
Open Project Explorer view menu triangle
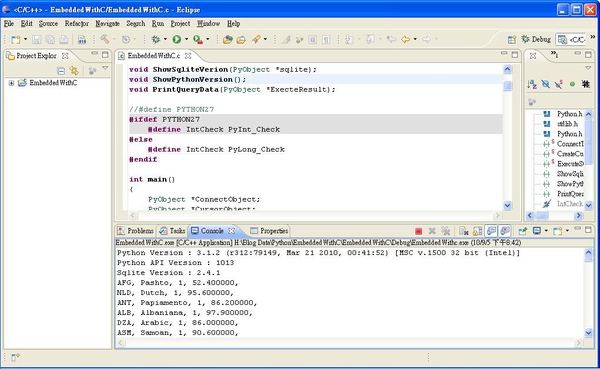click(x=105, y=69)
